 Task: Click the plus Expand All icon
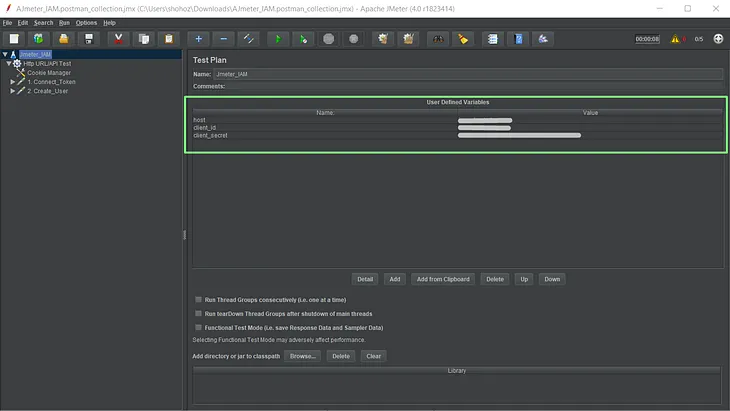pos(198,39)
